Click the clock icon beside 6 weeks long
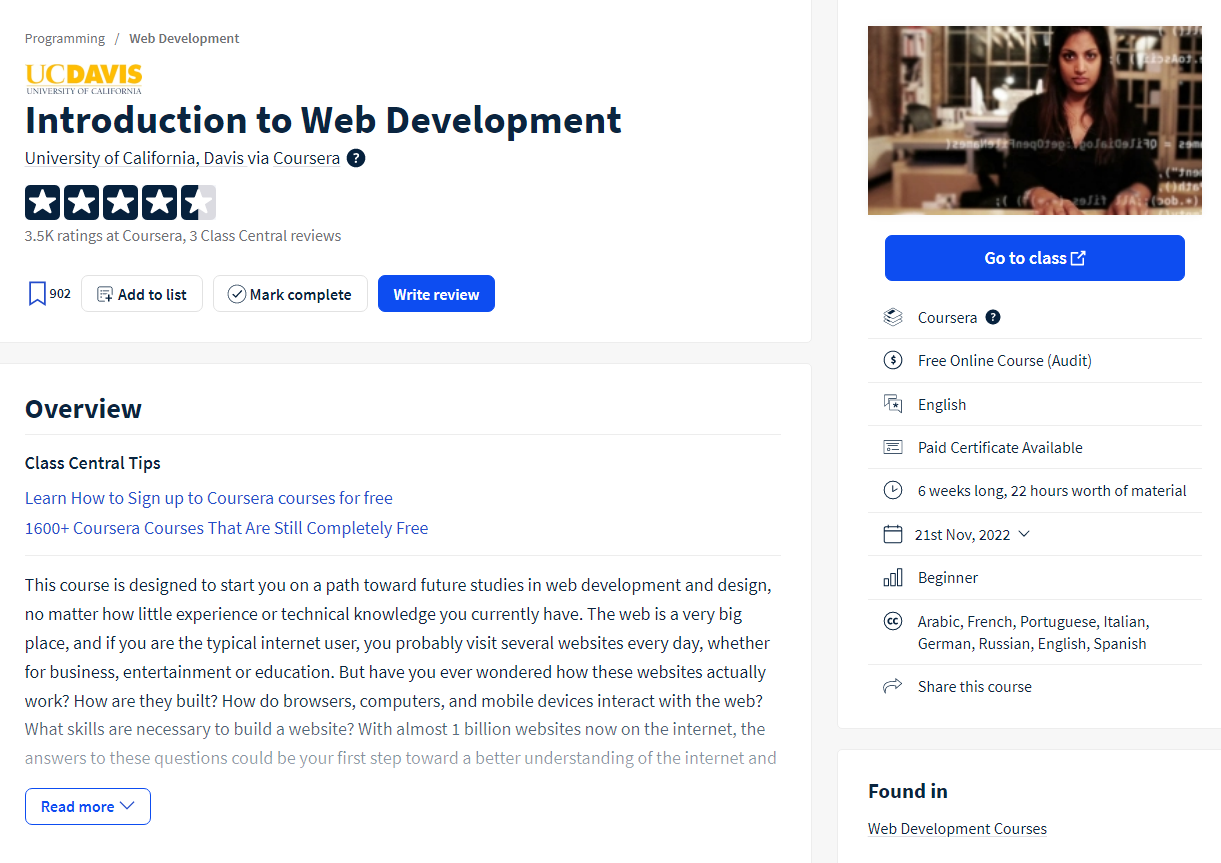1221x863 pixels. pyautogui.click(x=893, y=490)
